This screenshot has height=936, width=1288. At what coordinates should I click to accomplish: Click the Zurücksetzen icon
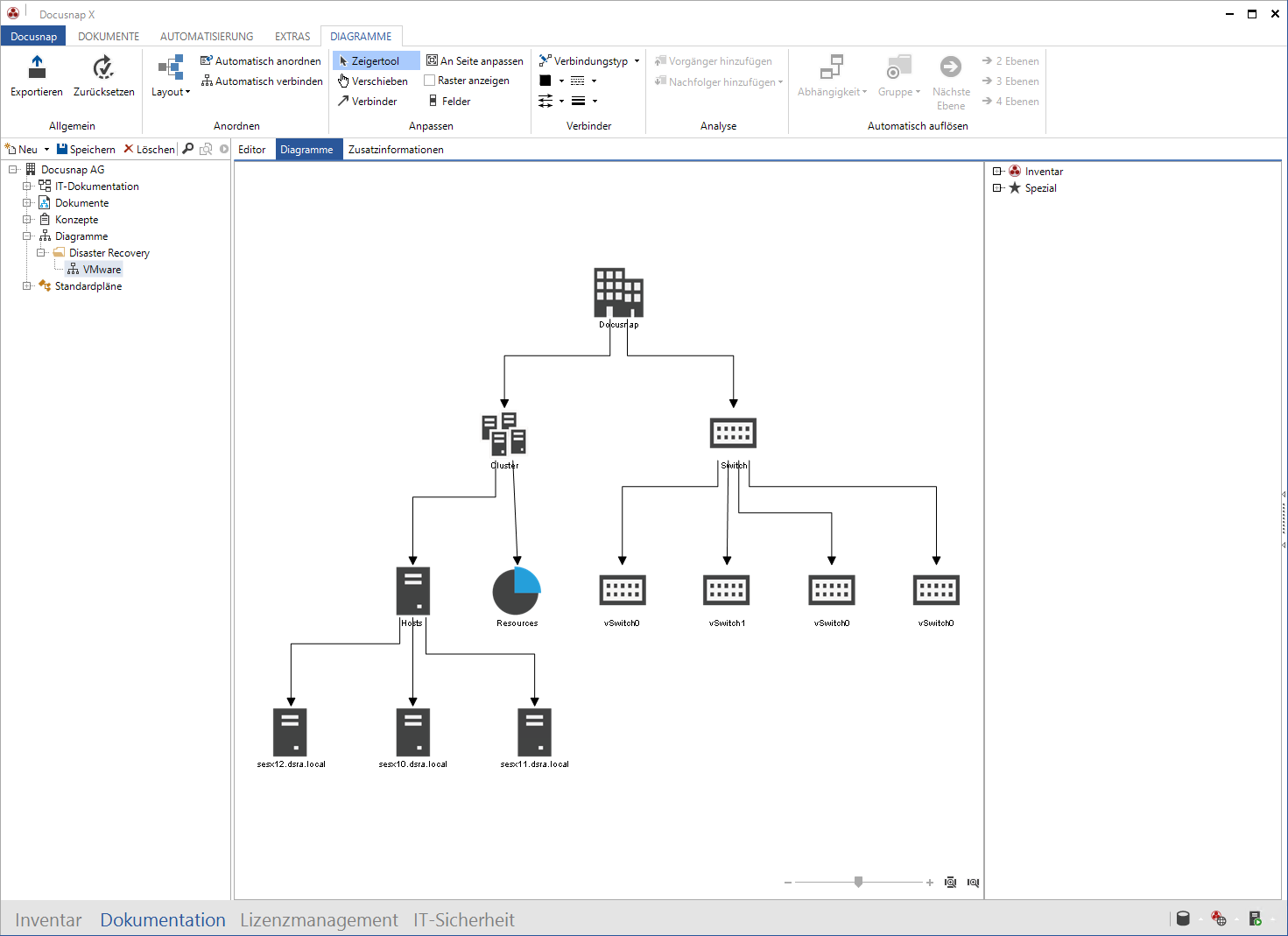pos(103,67)
